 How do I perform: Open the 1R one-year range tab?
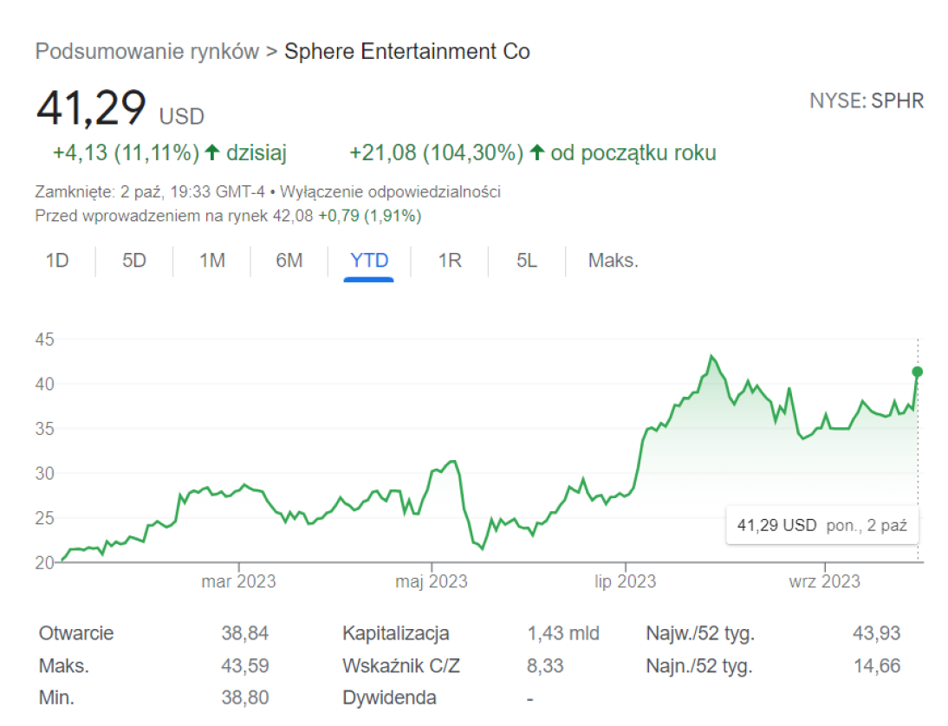[x=450, y=261]
